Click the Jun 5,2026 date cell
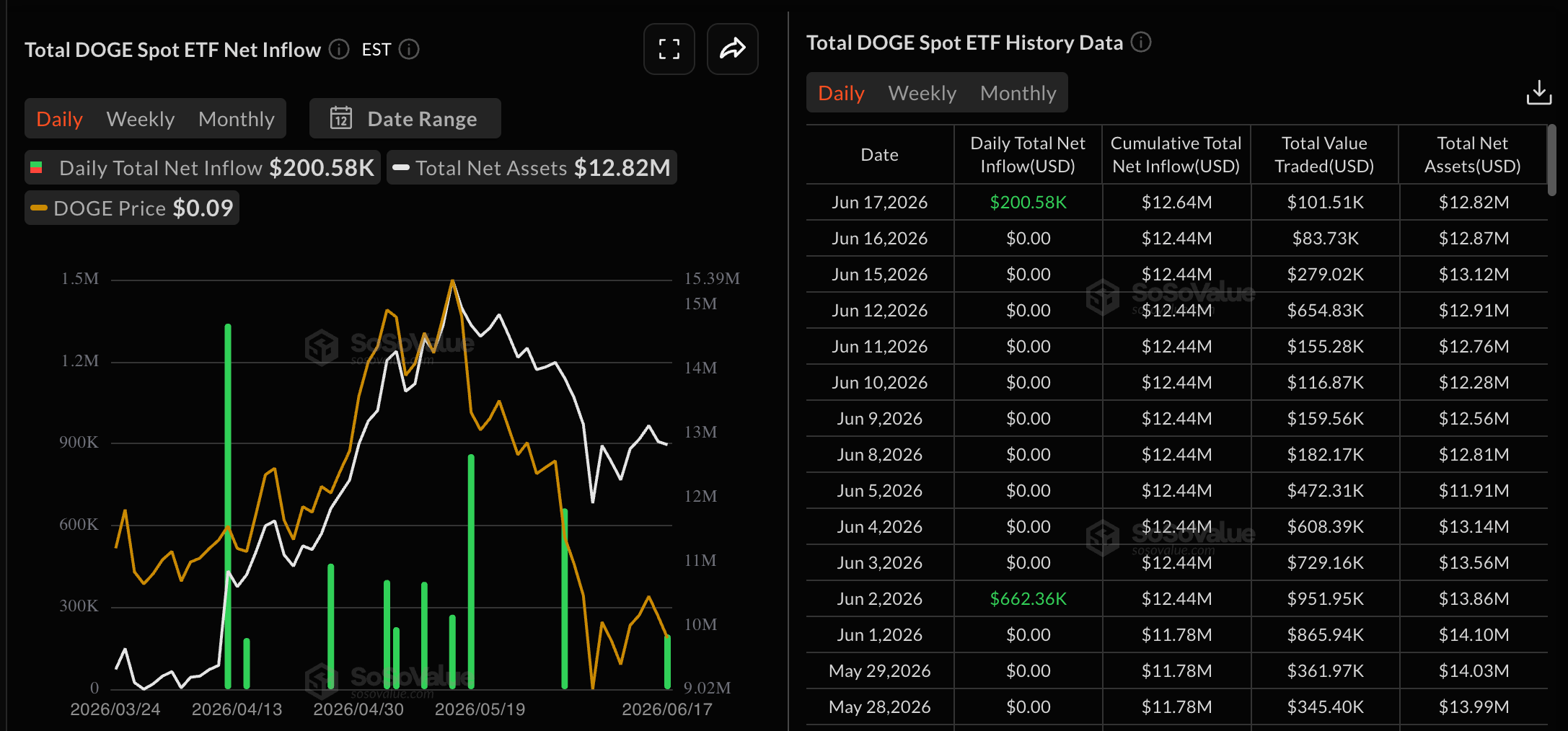The height and width of the screenshot is (731, 1568). pyautogui.click(x=880, y=490)
